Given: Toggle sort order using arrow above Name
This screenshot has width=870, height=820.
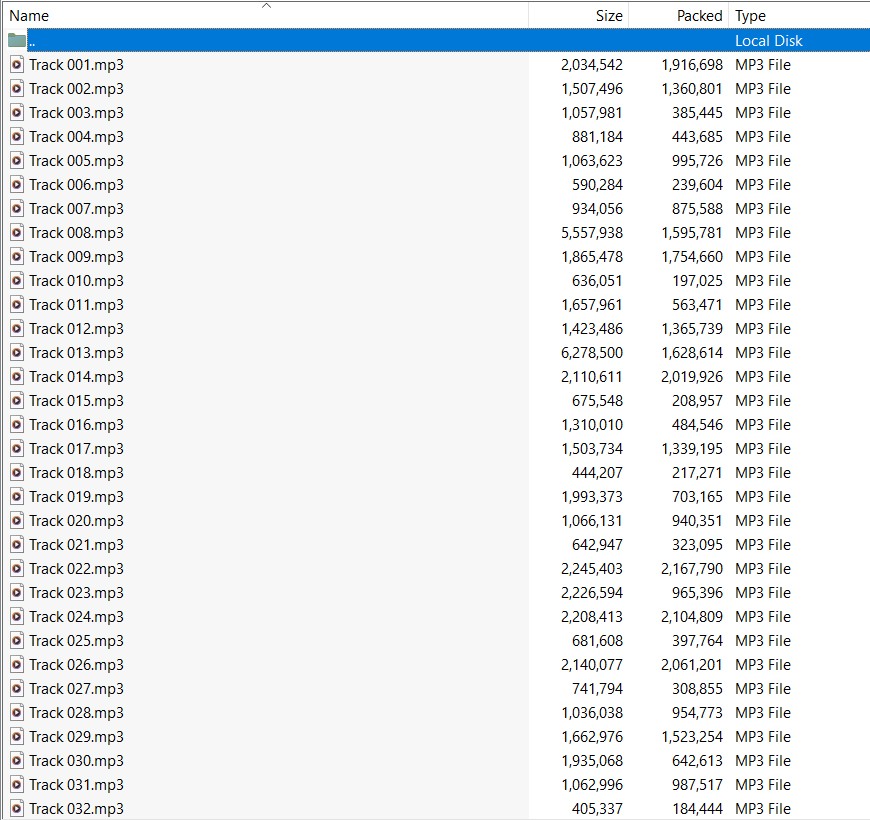Looking at the screenshot, I should tap(266, 6).
